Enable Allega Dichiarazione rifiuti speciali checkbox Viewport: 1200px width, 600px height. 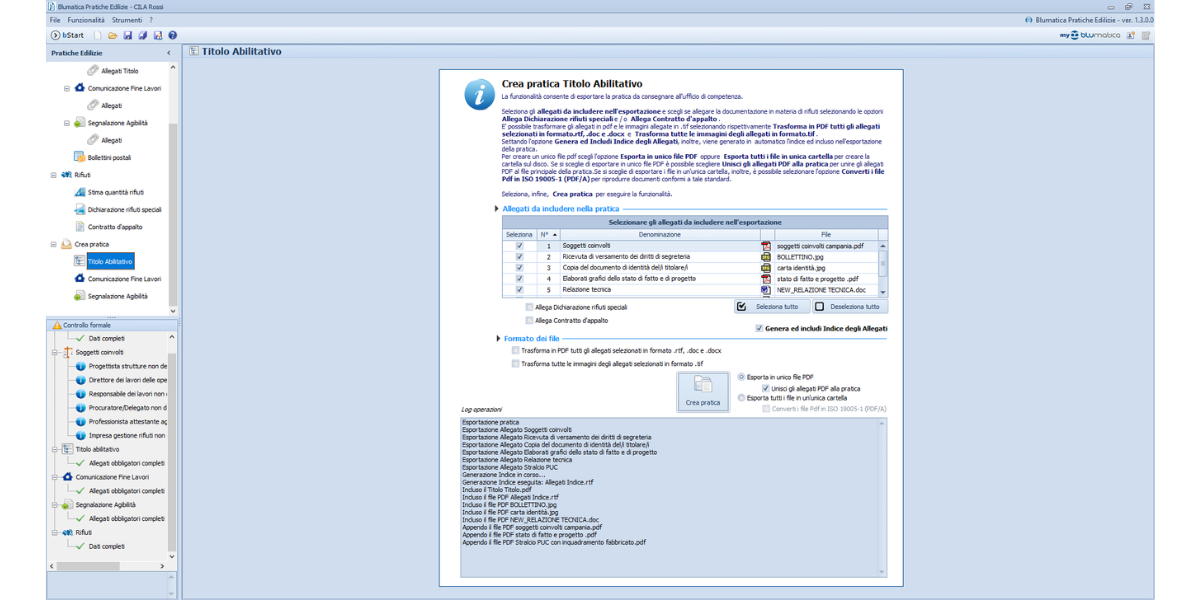point(530,307)
